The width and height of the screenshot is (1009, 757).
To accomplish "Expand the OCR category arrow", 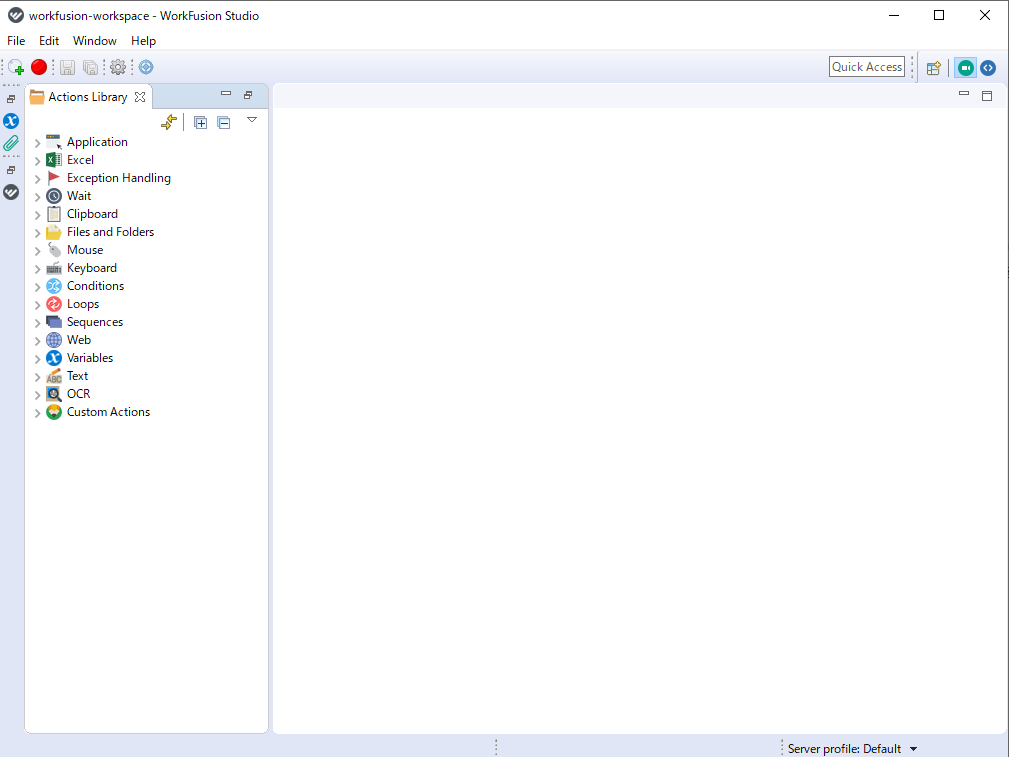I will pos(37,395).
